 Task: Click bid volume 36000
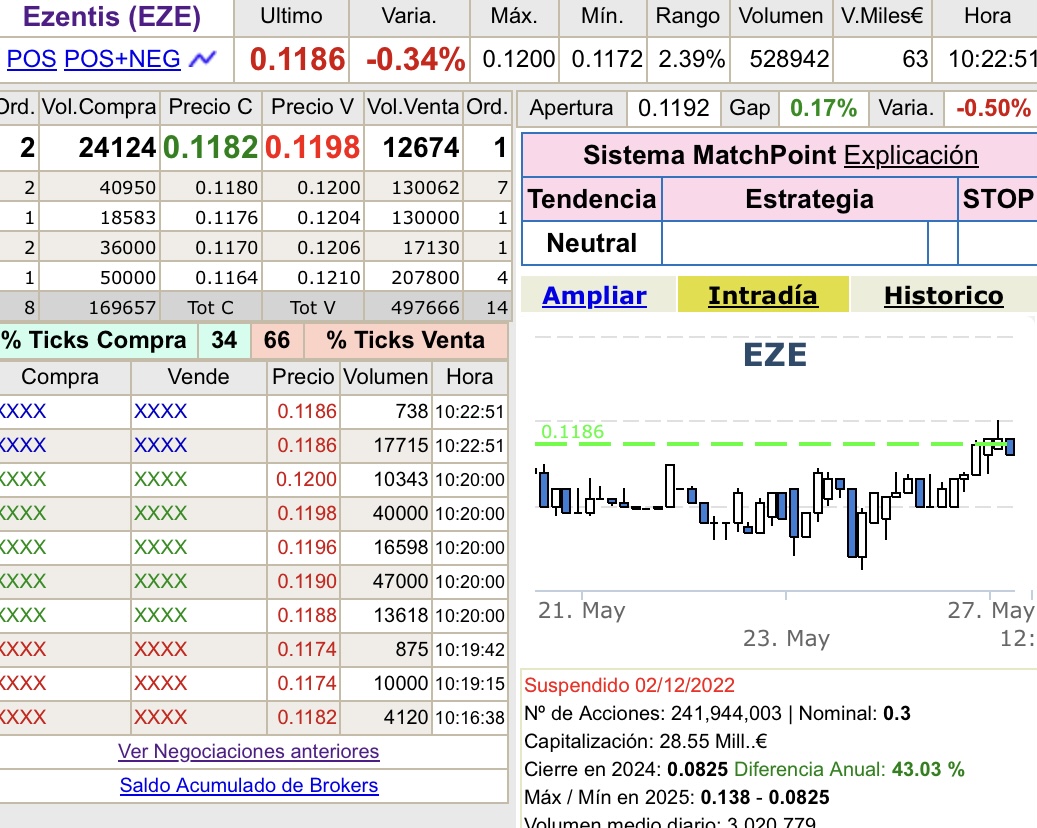(128, 247)
